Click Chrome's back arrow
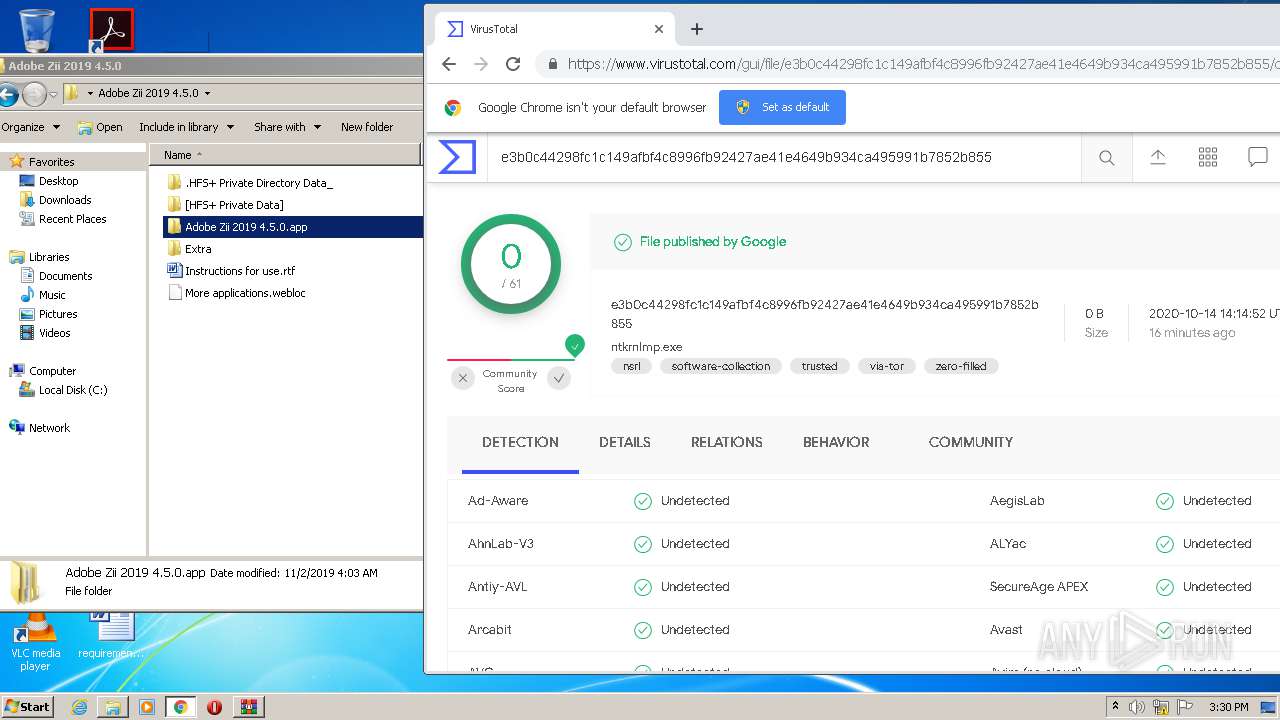Viewport: 1280px width, 720px height. point(449,64)
